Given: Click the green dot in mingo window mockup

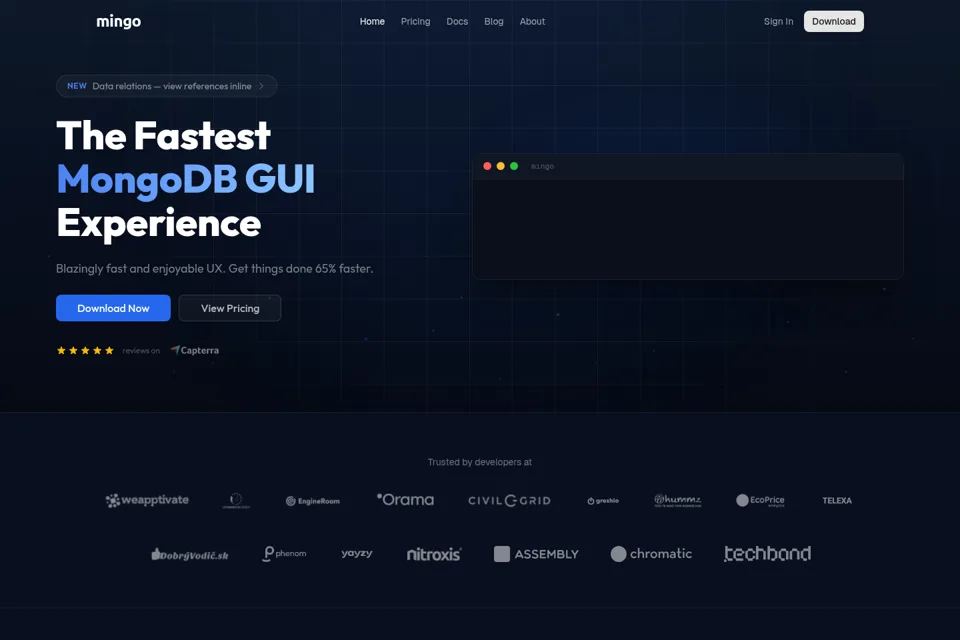Looking at the screenshot, I should (514, 166).
